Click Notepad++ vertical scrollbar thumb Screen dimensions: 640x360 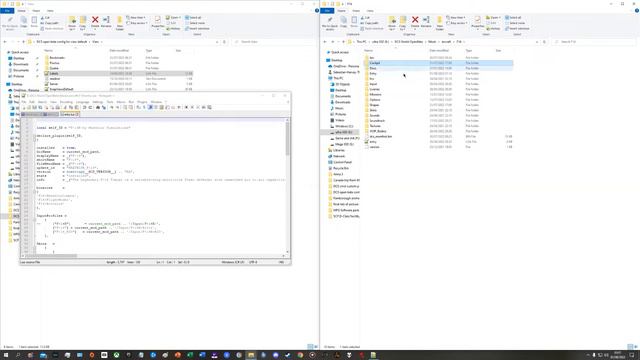[287, 139]
